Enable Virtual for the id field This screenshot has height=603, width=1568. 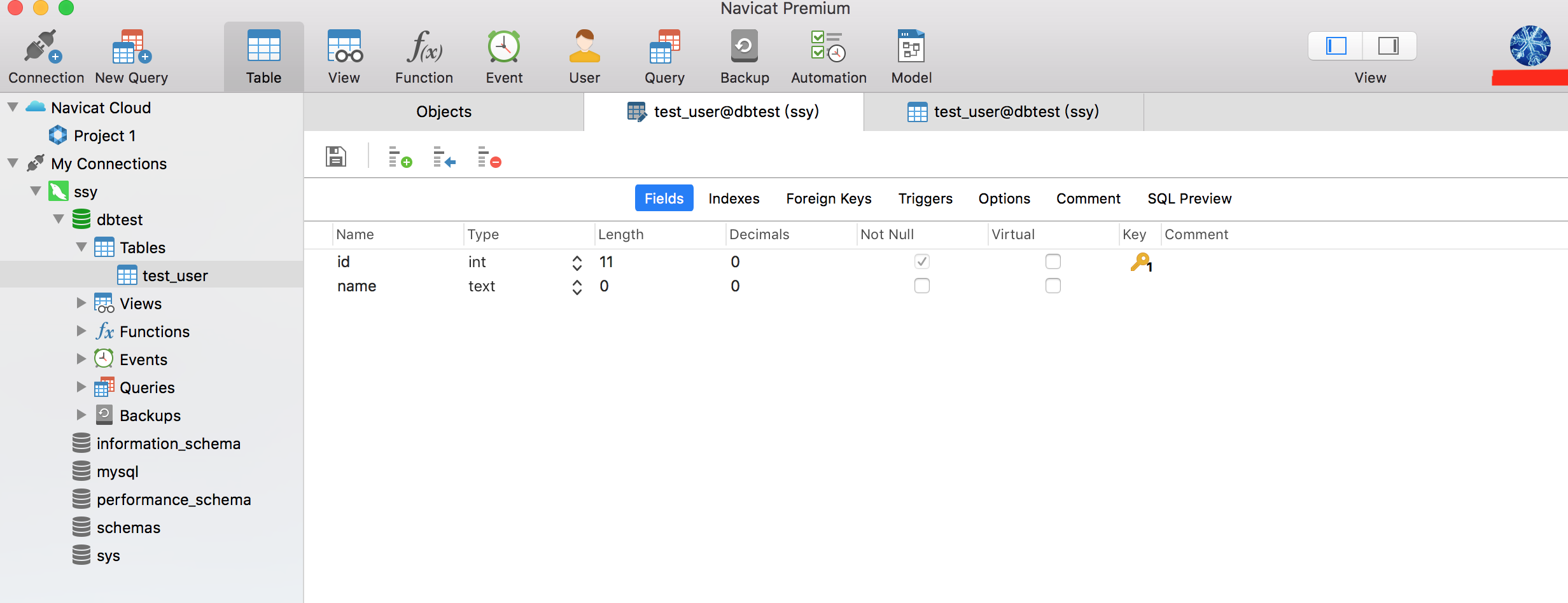pyautogui.click(x=1053, y=261)
